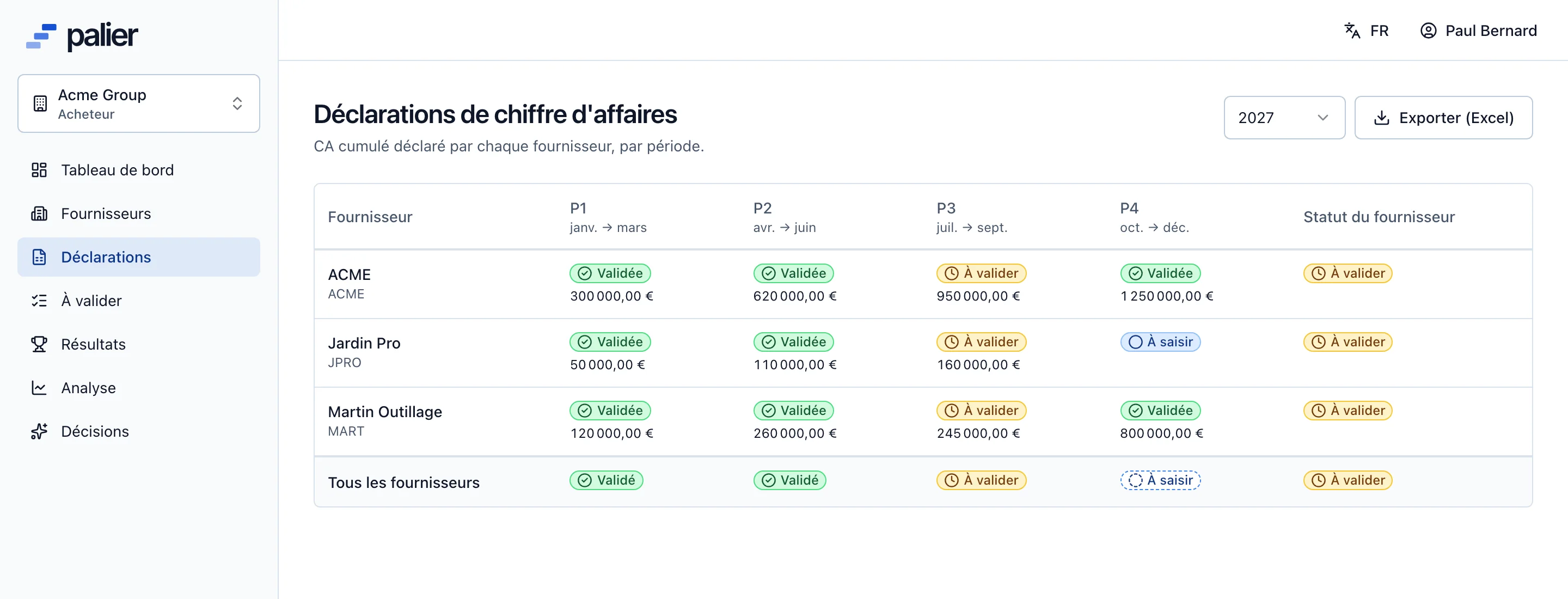Click ACME P4 Validée badge

pos(1160,273)
